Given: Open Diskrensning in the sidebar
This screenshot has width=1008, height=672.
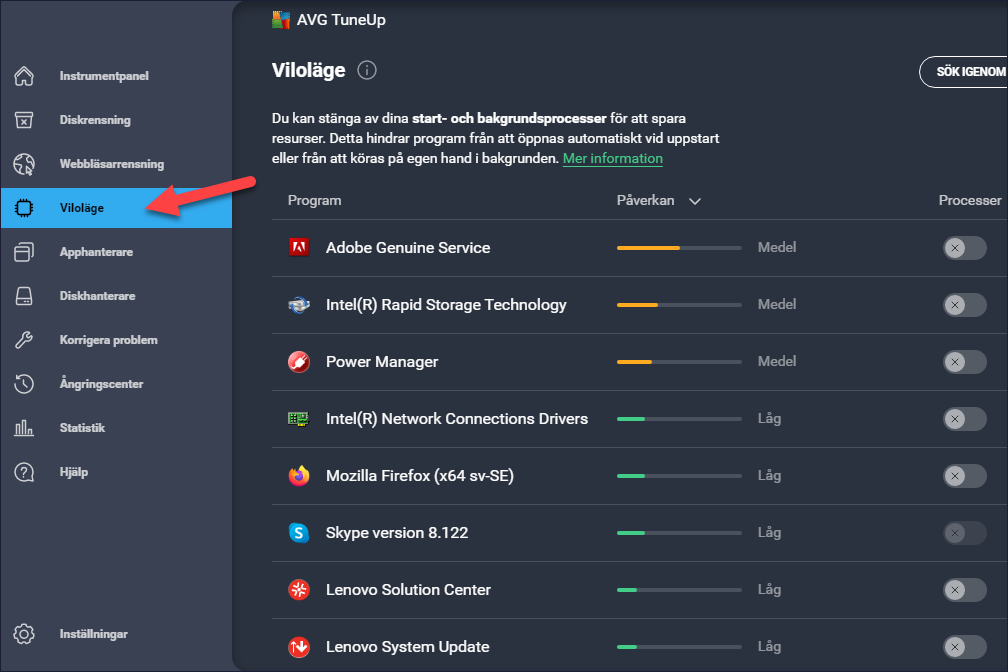Looking at the screenshot, I should 95,120.
